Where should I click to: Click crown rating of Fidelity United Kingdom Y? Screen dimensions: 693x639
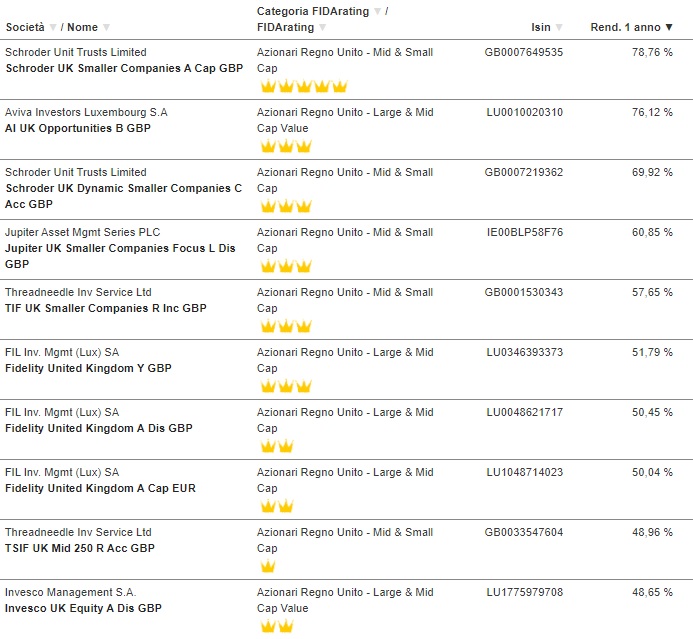pyautogui.click(x=286, y=387)
